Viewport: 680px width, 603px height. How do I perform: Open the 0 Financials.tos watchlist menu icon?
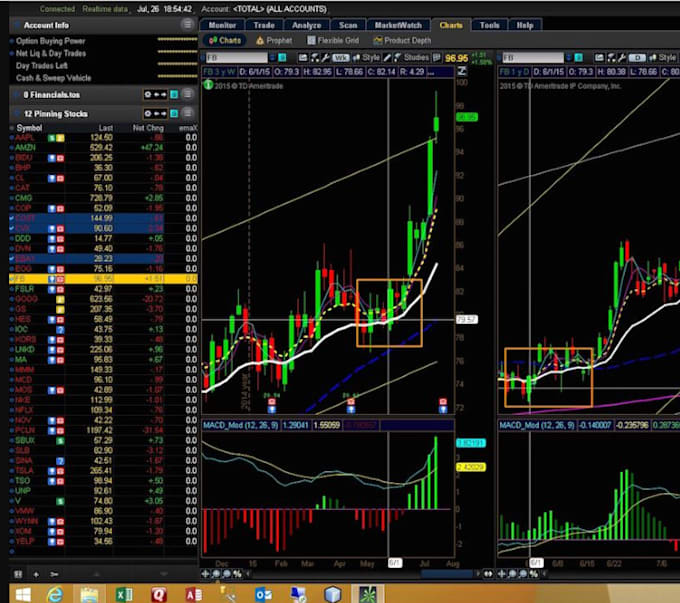tap(188, 94)
